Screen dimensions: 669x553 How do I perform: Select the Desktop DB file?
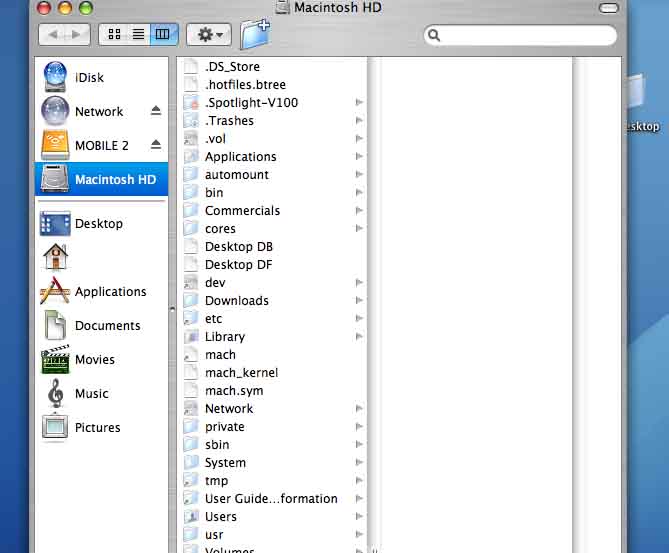[x=272, y=247]
